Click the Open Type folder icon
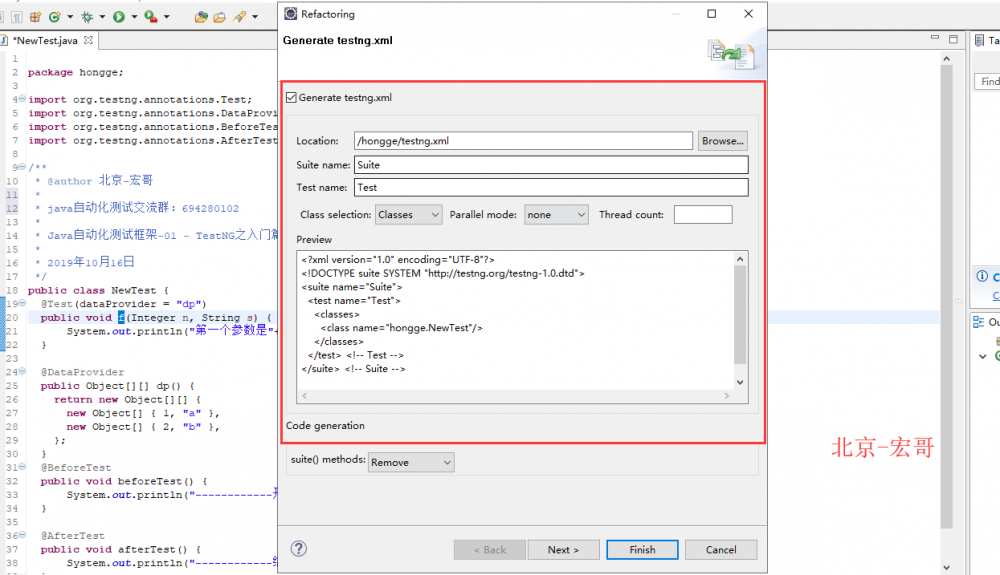The height and width of the screenshot is (575, 1000). click(202, 17)
